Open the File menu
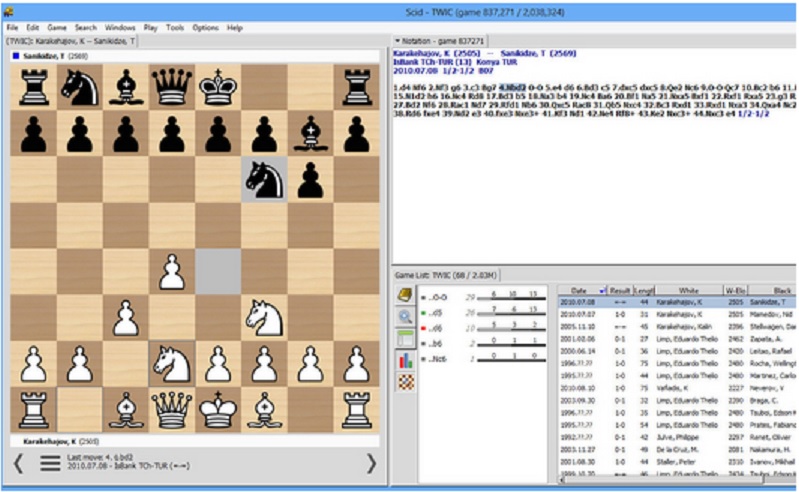Image resolution: width=799 pixels, height=492 pixels. pos(12,28)
